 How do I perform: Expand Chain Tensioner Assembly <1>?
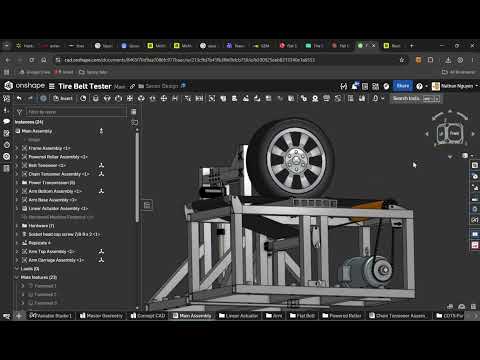tap(17, 174)
